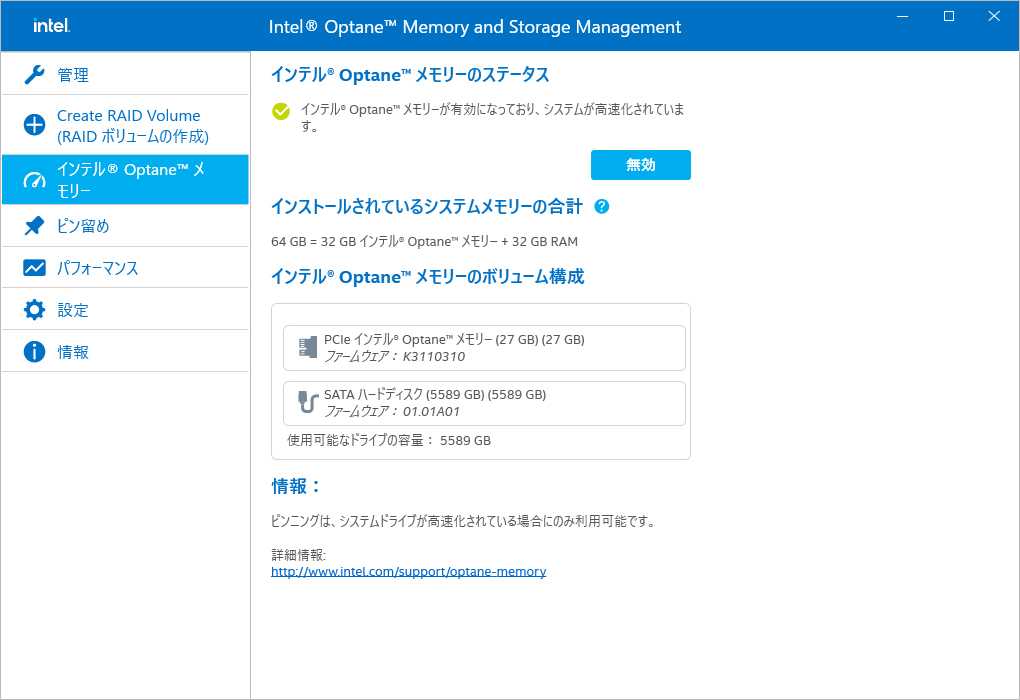Click the info icon for 情報
The height and width of the screenshot is (700, 1020).
34,352
